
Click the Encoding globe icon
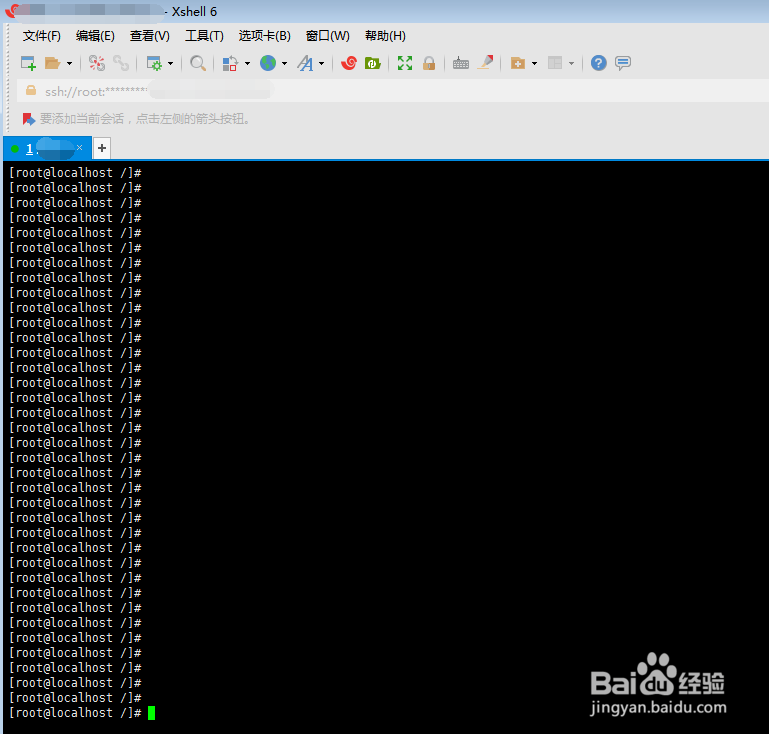(268, 63)
